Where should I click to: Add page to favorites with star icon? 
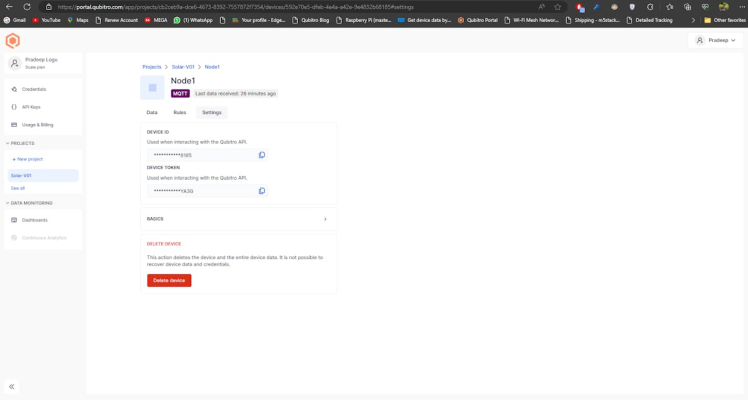pyautogui.click(x=558, y=7)
